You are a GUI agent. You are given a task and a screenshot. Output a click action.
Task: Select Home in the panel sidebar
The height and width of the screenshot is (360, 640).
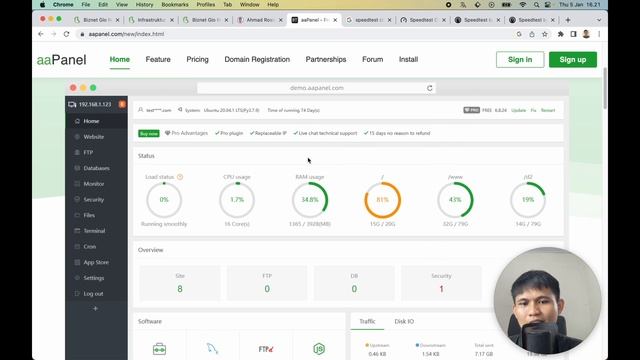point(96,121)
